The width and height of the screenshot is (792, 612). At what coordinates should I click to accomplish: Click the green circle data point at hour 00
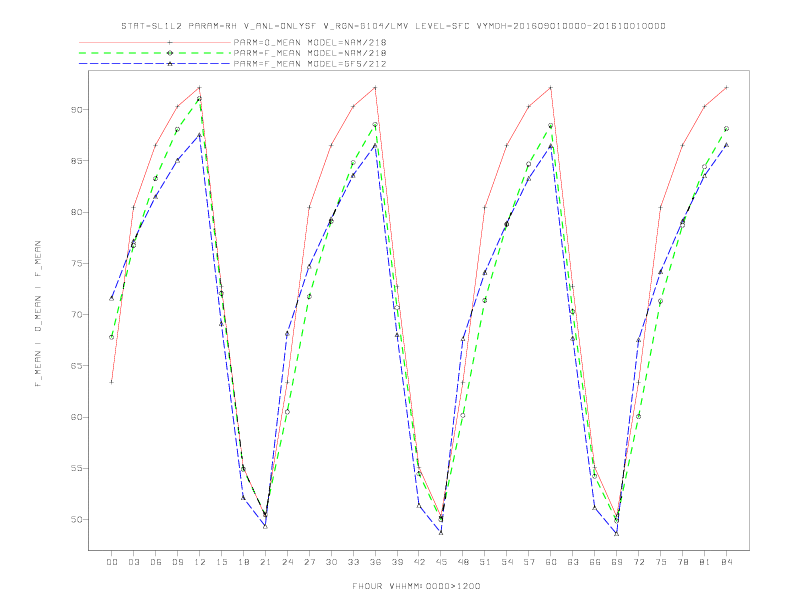coord(112,337)
